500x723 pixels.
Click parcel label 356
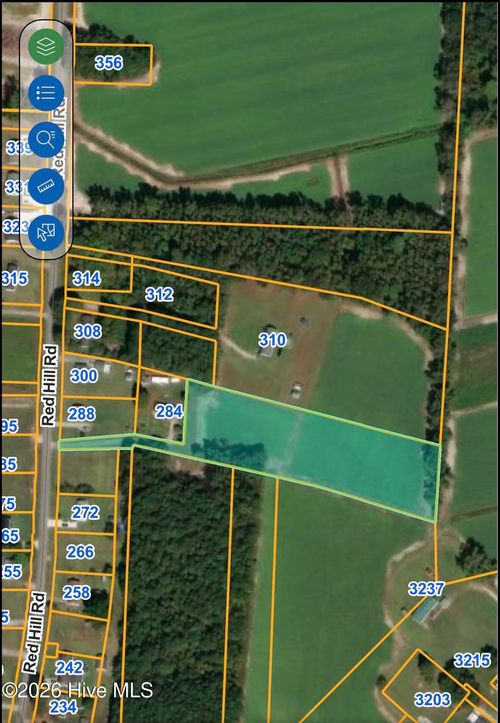(109, 63)
